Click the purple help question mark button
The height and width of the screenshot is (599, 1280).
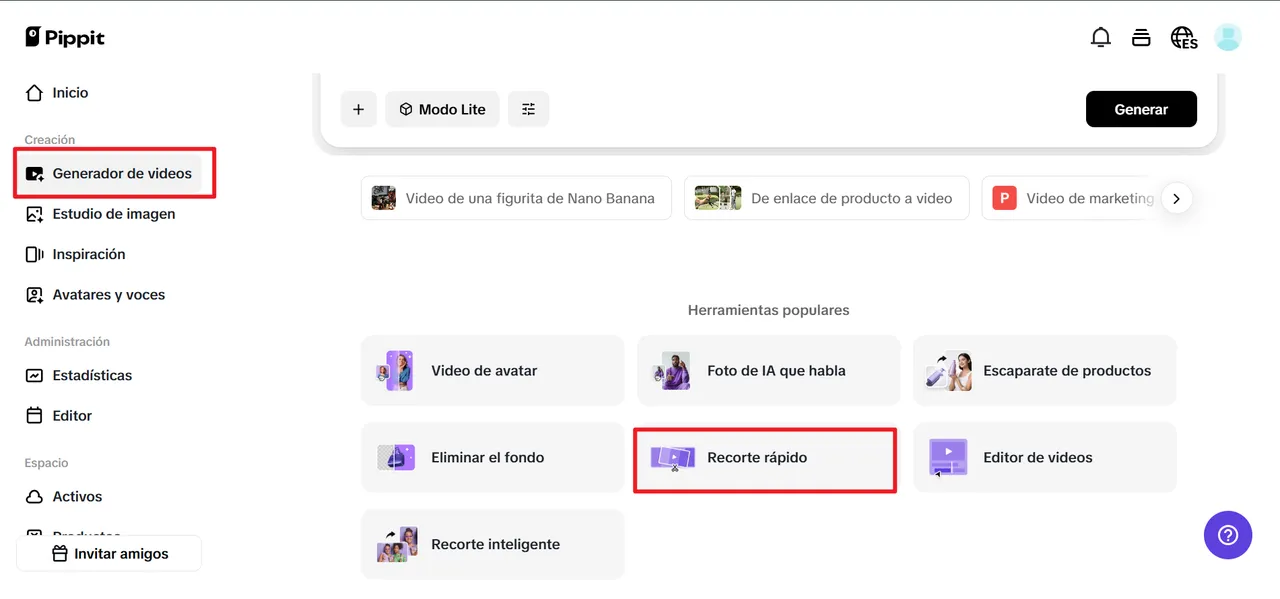click(1227, 535)
